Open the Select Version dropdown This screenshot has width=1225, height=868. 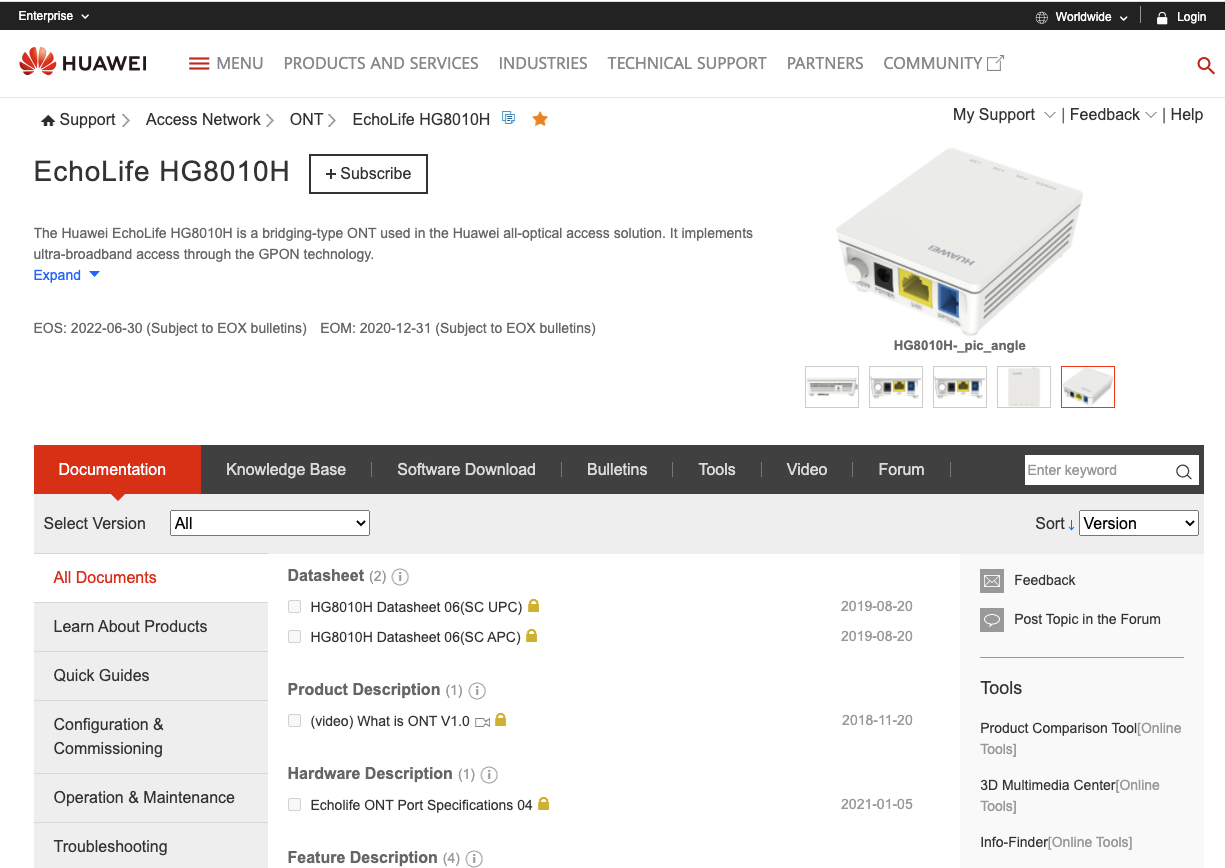[269, 522]
